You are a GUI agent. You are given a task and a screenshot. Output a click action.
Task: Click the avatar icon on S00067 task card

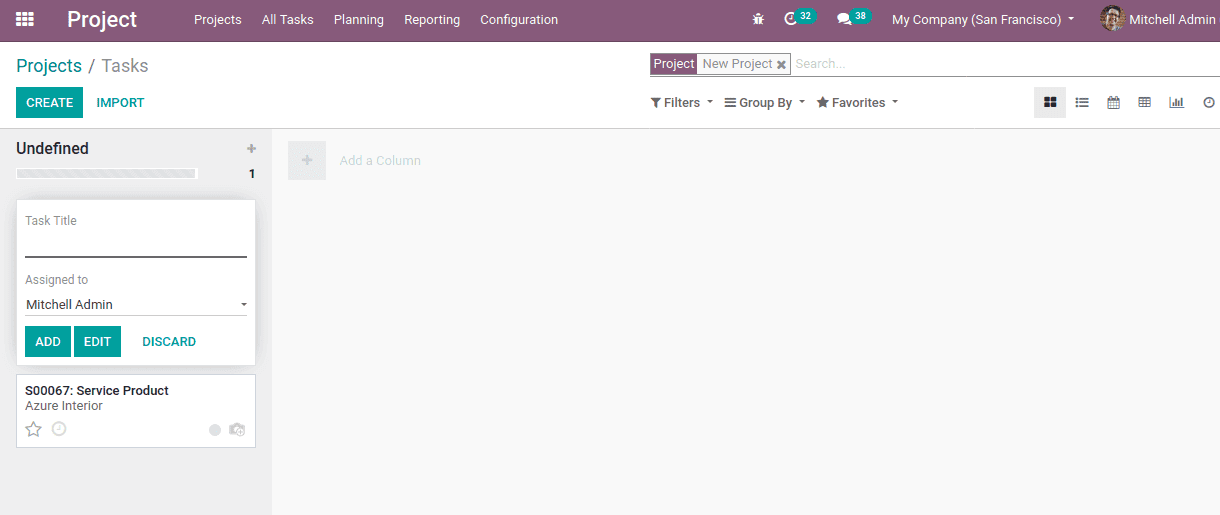[237, 429]
